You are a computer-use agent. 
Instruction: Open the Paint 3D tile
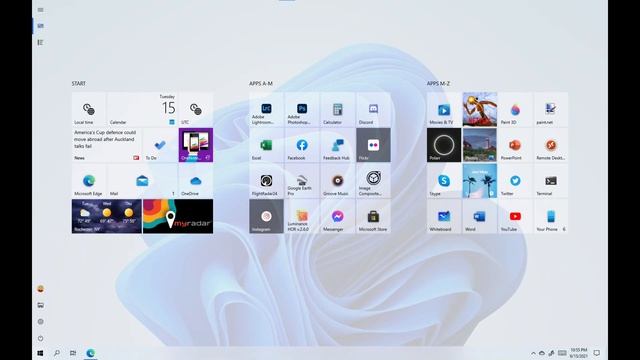coord(515,109)
